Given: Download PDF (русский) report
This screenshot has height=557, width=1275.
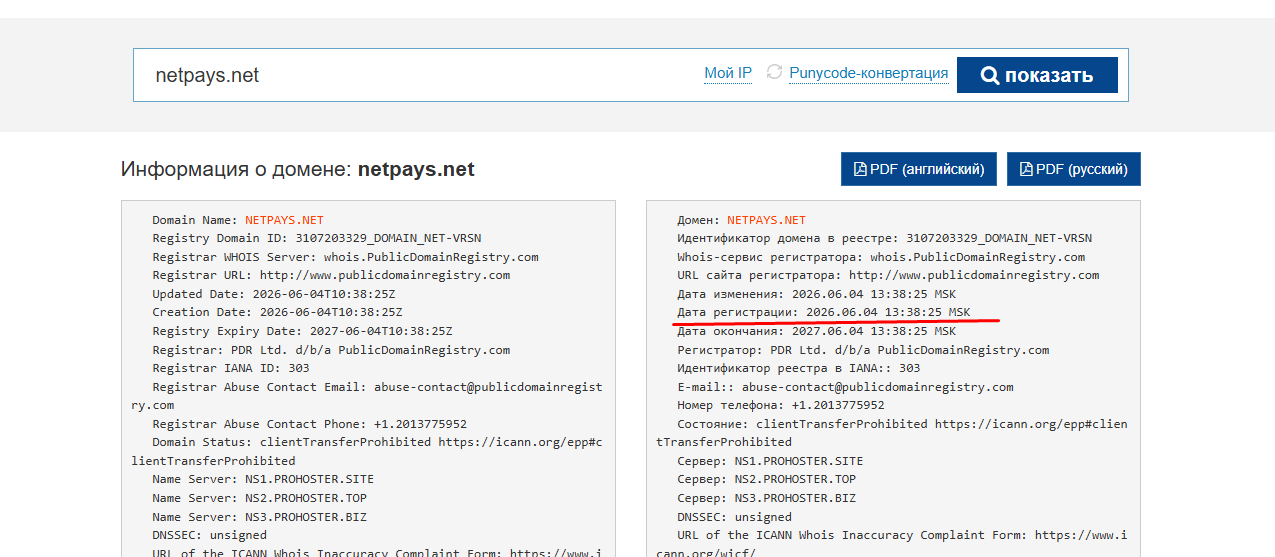Looking at the screenshot, I should pos(1074,169).
